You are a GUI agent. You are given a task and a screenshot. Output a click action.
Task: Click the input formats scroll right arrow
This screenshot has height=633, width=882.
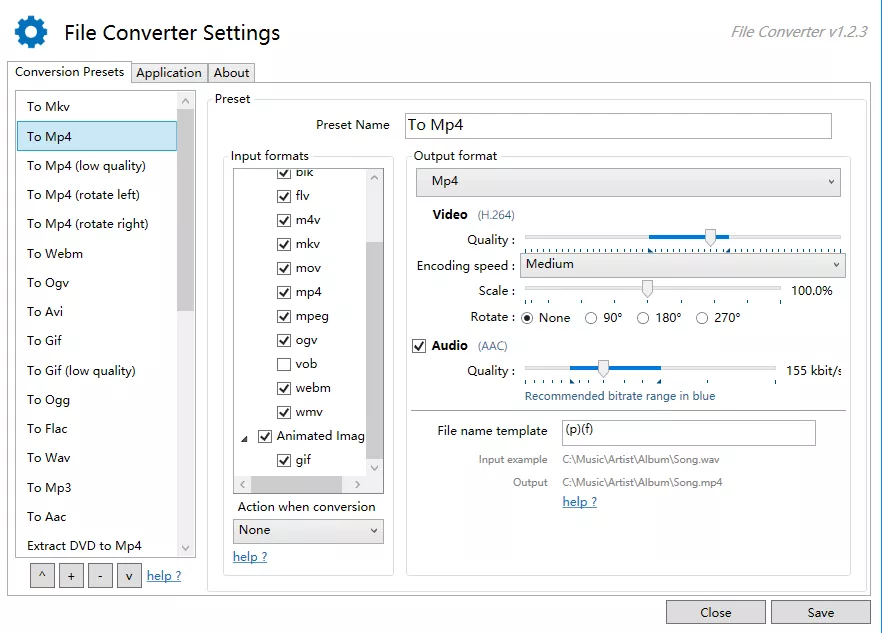coord(358,484)
